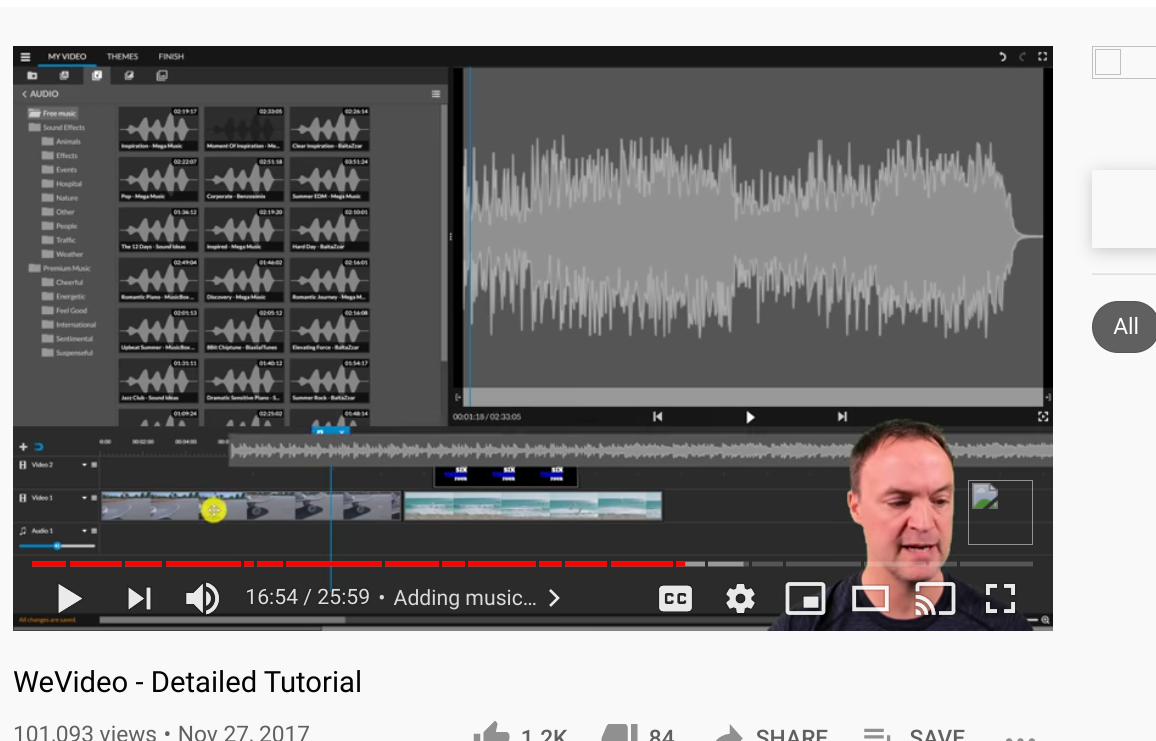The height and width of the screenshot is (741, 1156).
Task: Select Moment Of Inspiration audio thumbnail
Action: tap(244, 128)
